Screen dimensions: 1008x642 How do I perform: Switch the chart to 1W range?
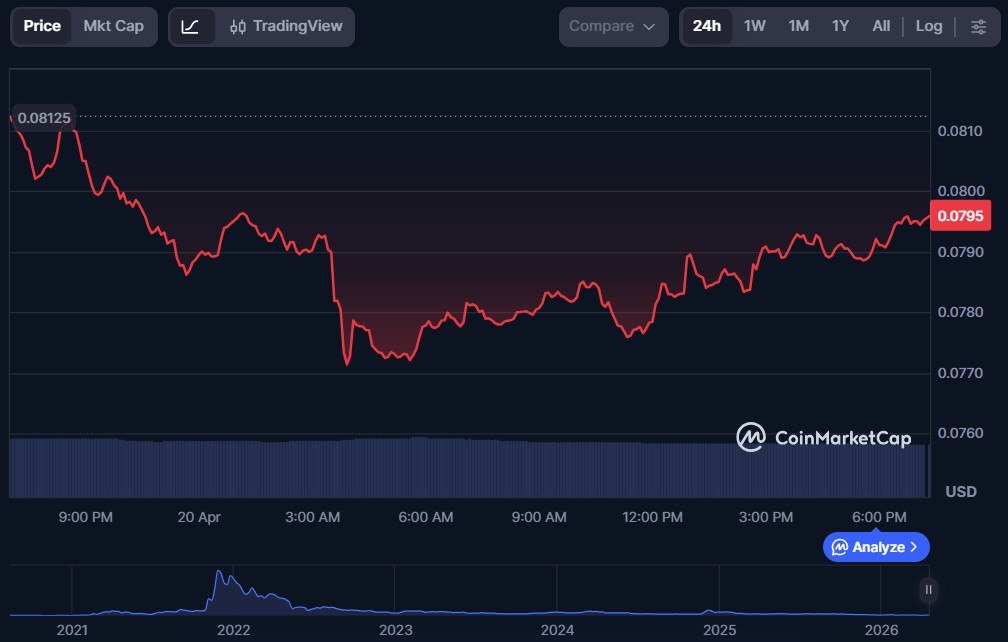coord(754,26)
